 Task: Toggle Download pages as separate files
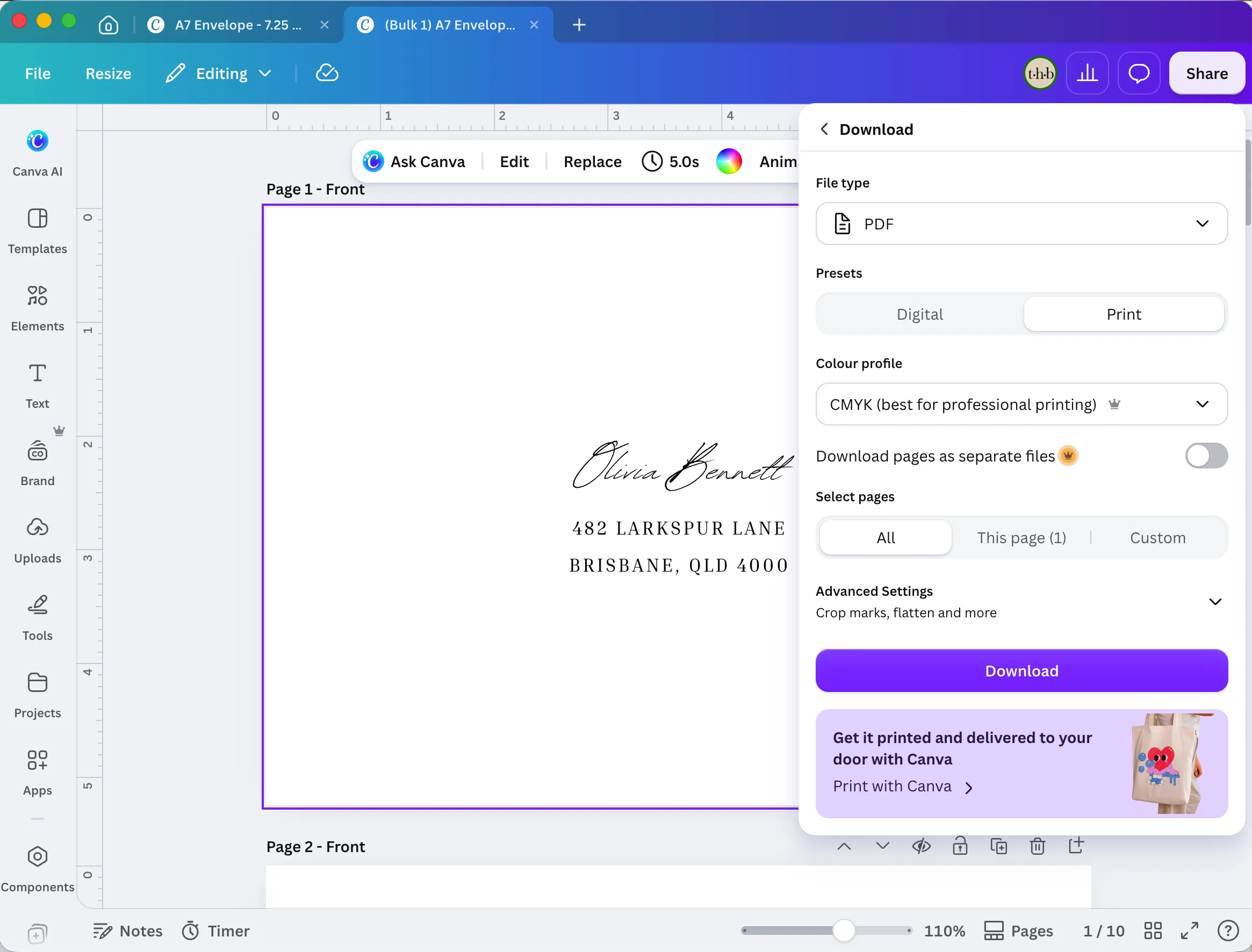[1206, 456]
